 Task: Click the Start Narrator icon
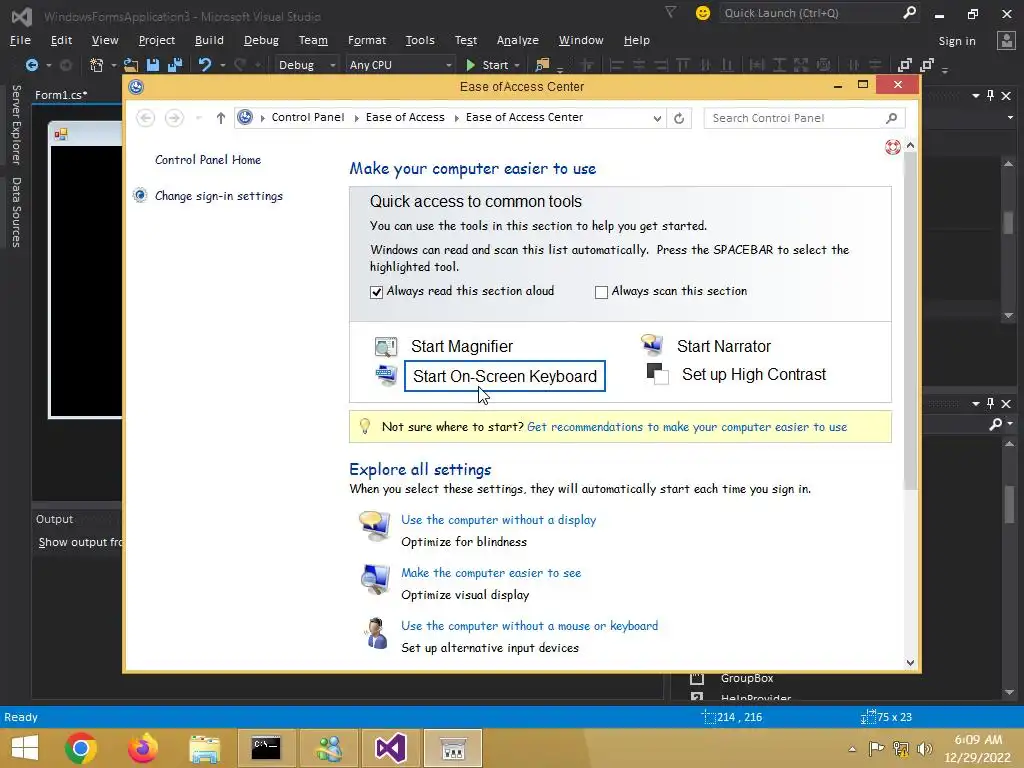click(x=652, y=345)
